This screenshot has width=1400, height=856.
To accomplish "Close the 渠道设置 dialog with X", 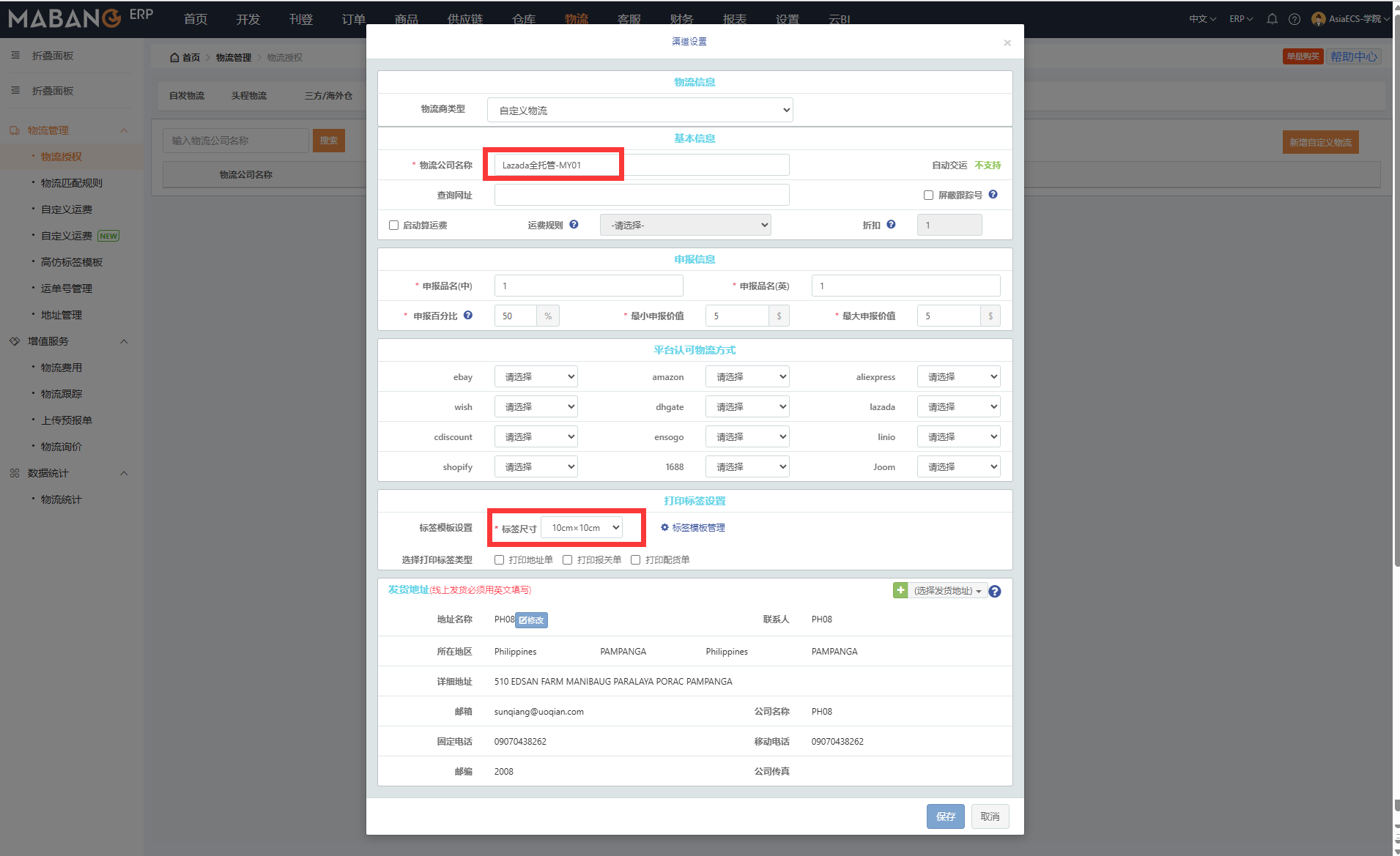I will [x=1007, y=42].
